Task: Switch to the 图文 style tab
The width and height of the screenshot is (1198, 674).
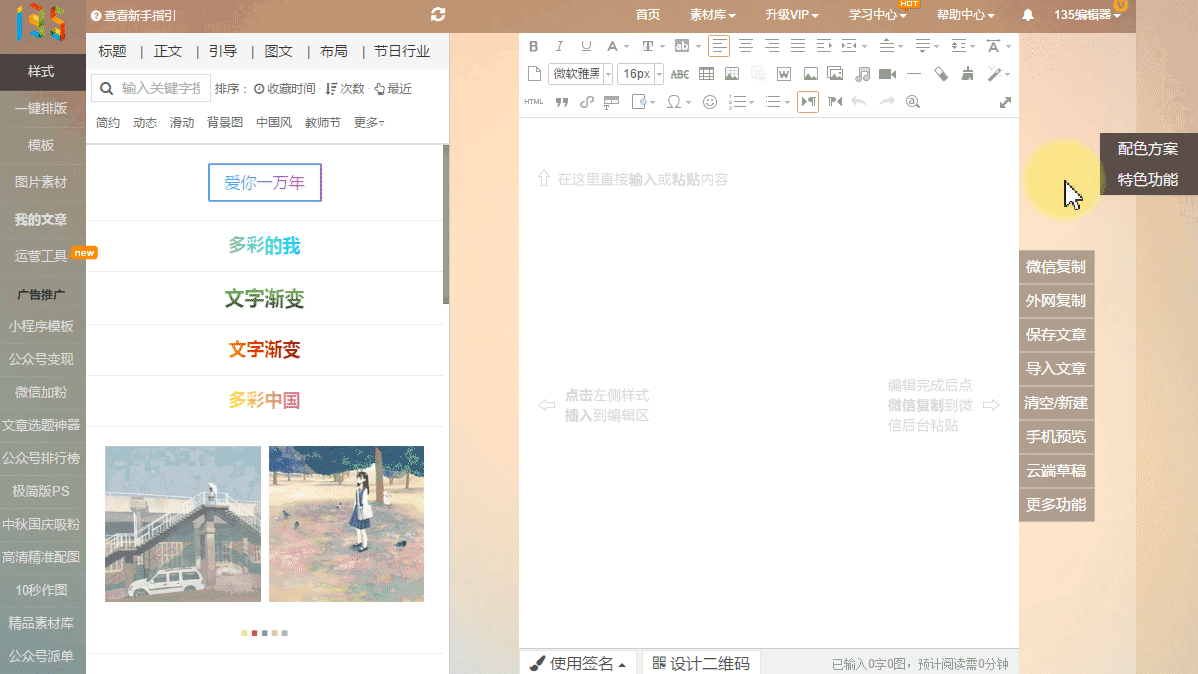Action: tap(279, 51)
